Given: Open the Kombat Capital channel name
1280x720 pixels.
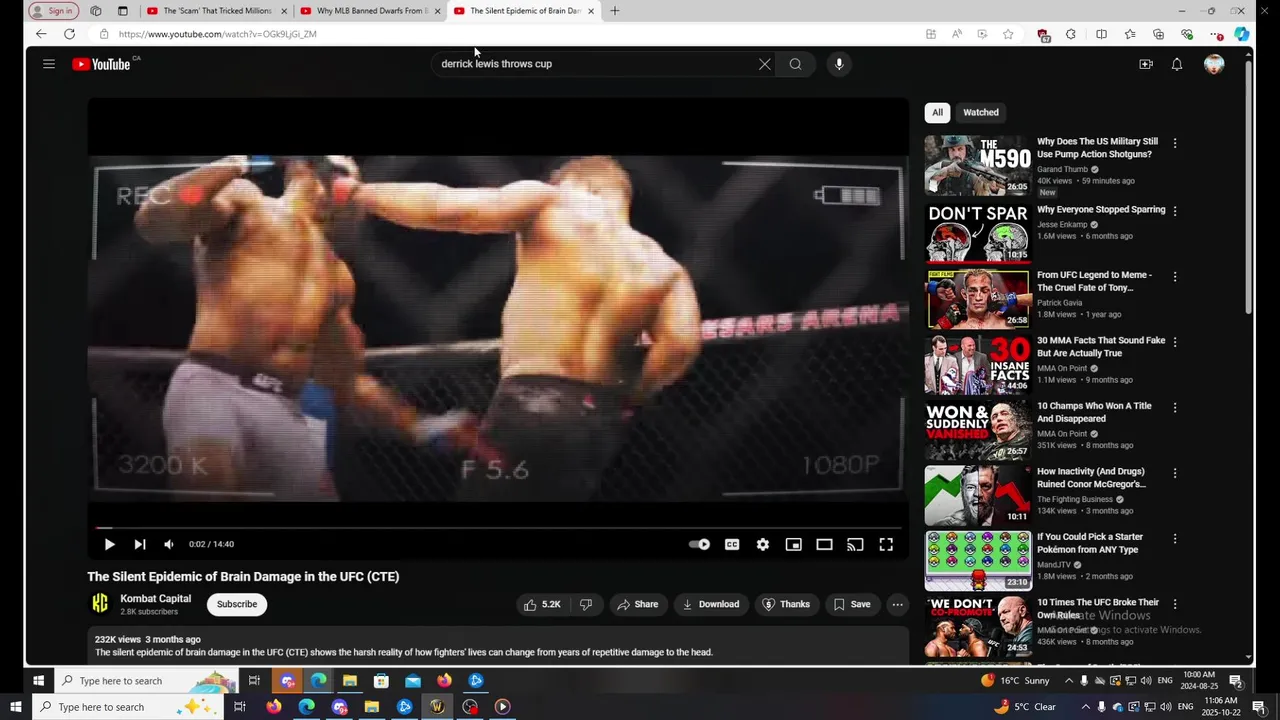Looking at the screenshot, I should pos(155,599).
